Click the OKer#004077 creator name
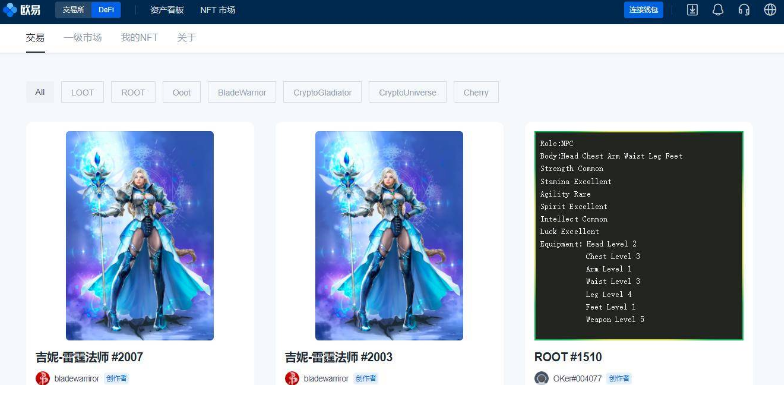 tap(578, 378)
